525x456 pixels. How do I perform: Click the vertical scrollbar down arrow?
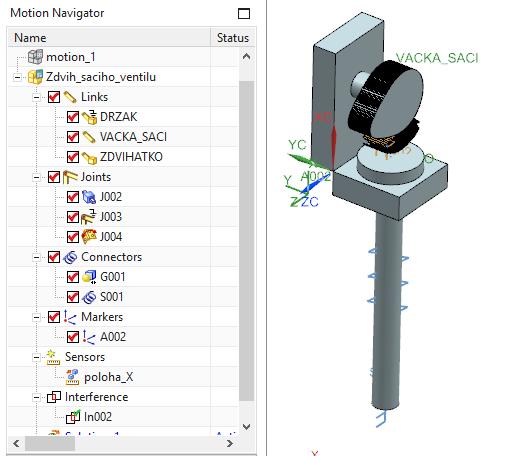click(x=246, y=427)
